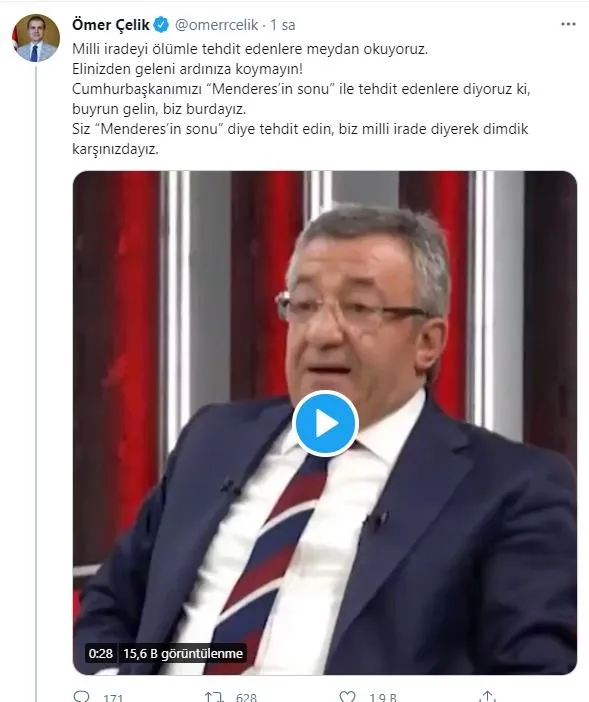
Task: Open the three-dot more options menu
Action: [x=568, y=24]
